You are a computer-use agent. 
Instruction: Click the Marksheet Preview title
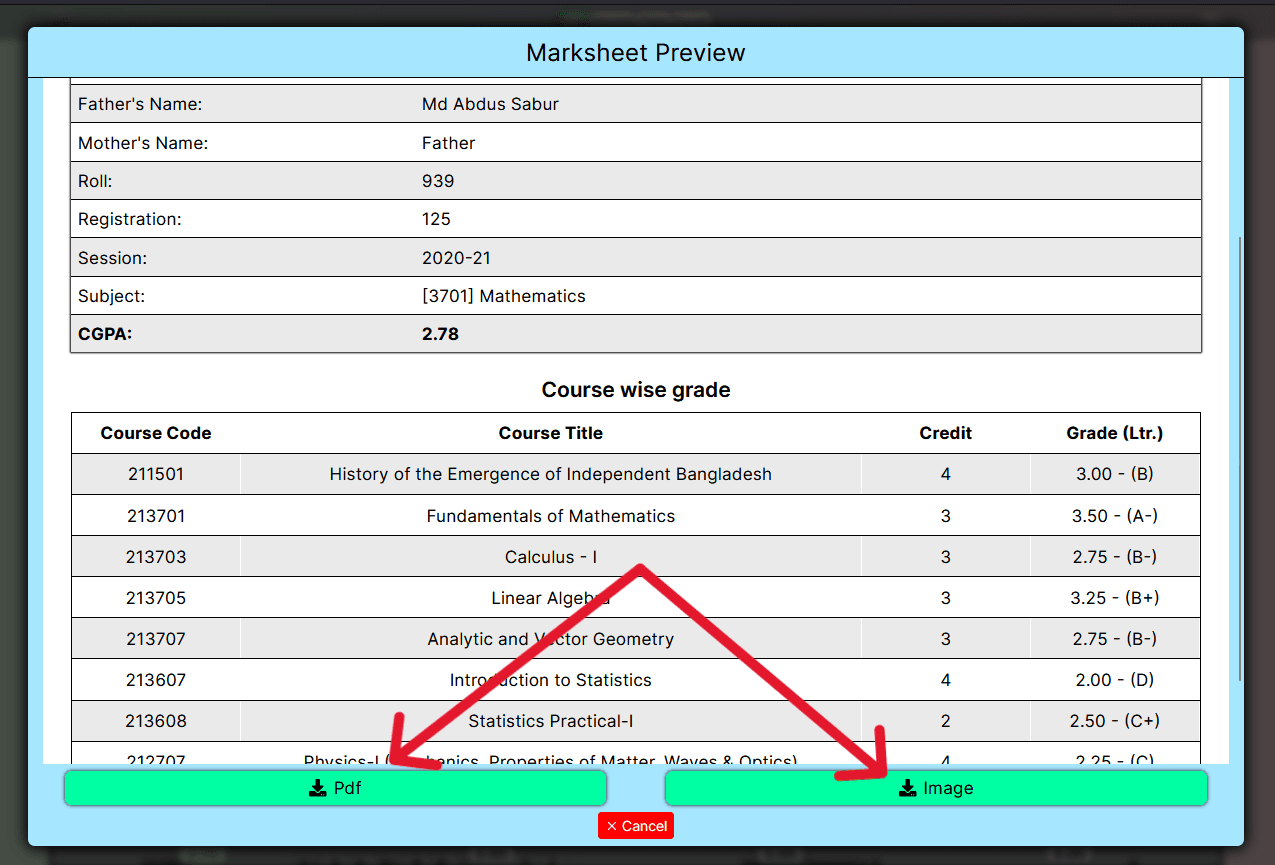pos(636,53)
